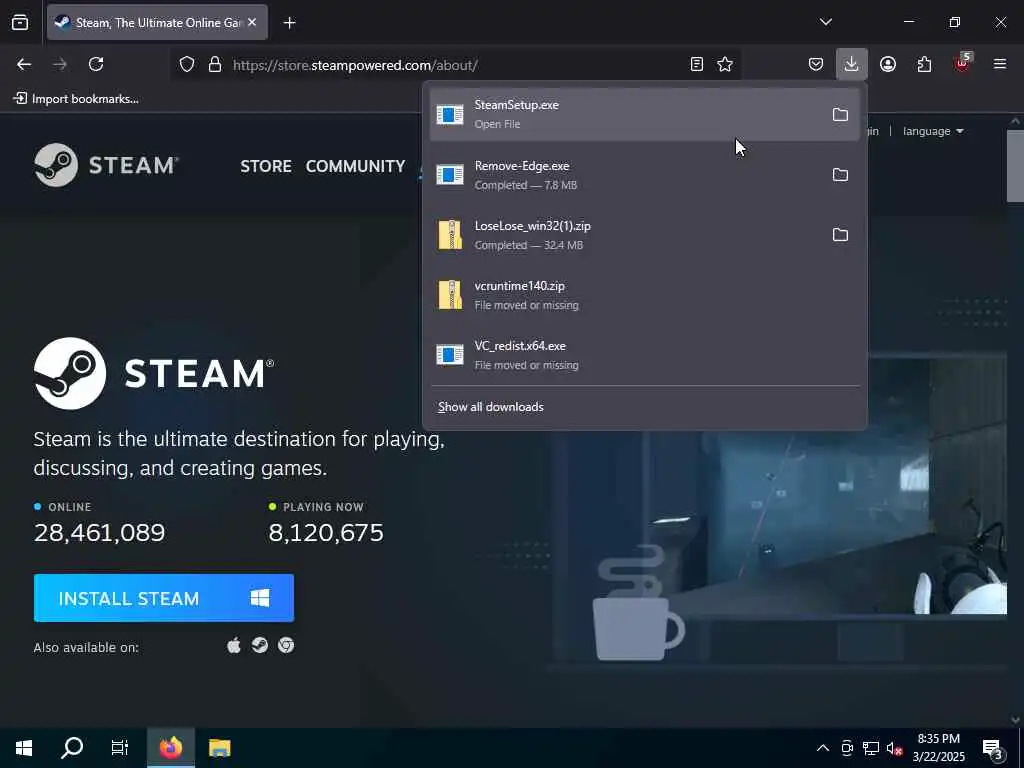
Task: Click the Steam logo in header
Action: click(106, 165)
